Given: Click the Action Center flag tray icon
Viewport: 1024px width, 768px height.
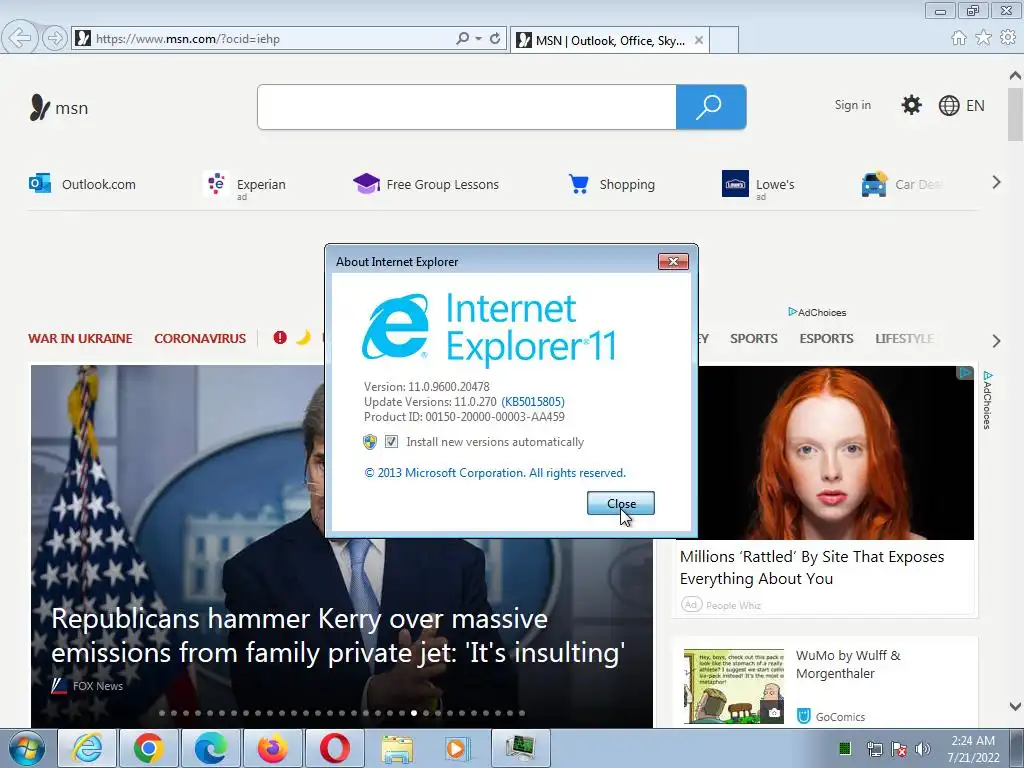Looking at the screenshot, I should 899,748.
